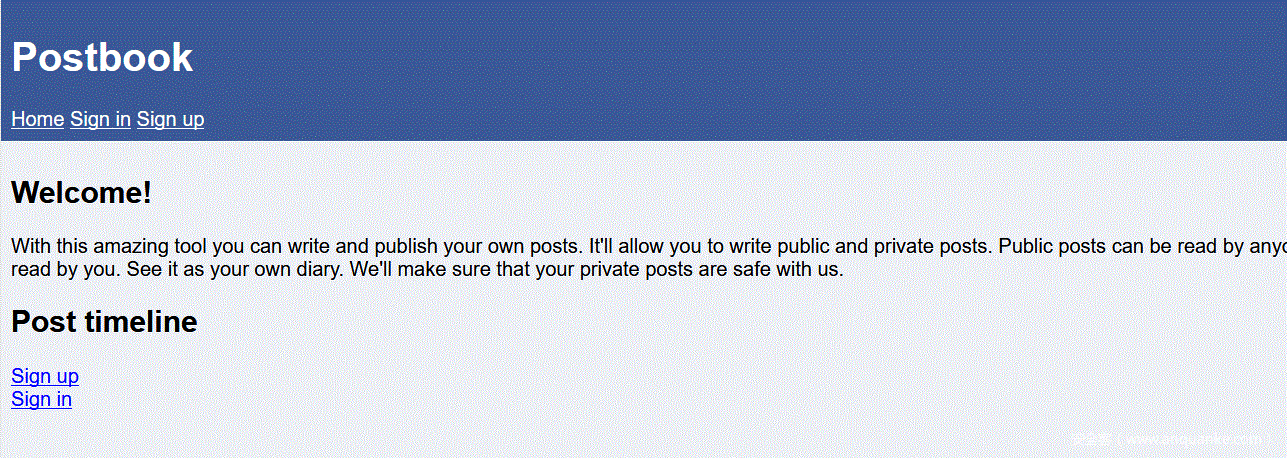Click the Post timeline heading
1287x458 pixels.
104,322
